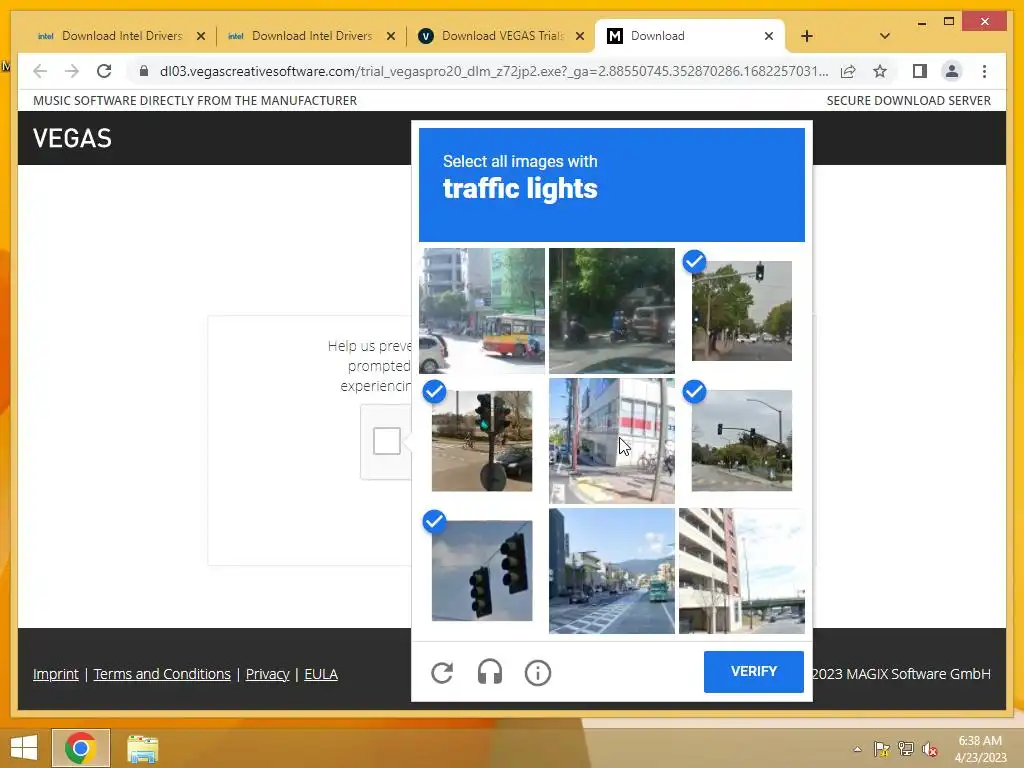Screen dimensions: 1024x768
Task: Click the VEGAS logo
Action: [x=72, y=138]
